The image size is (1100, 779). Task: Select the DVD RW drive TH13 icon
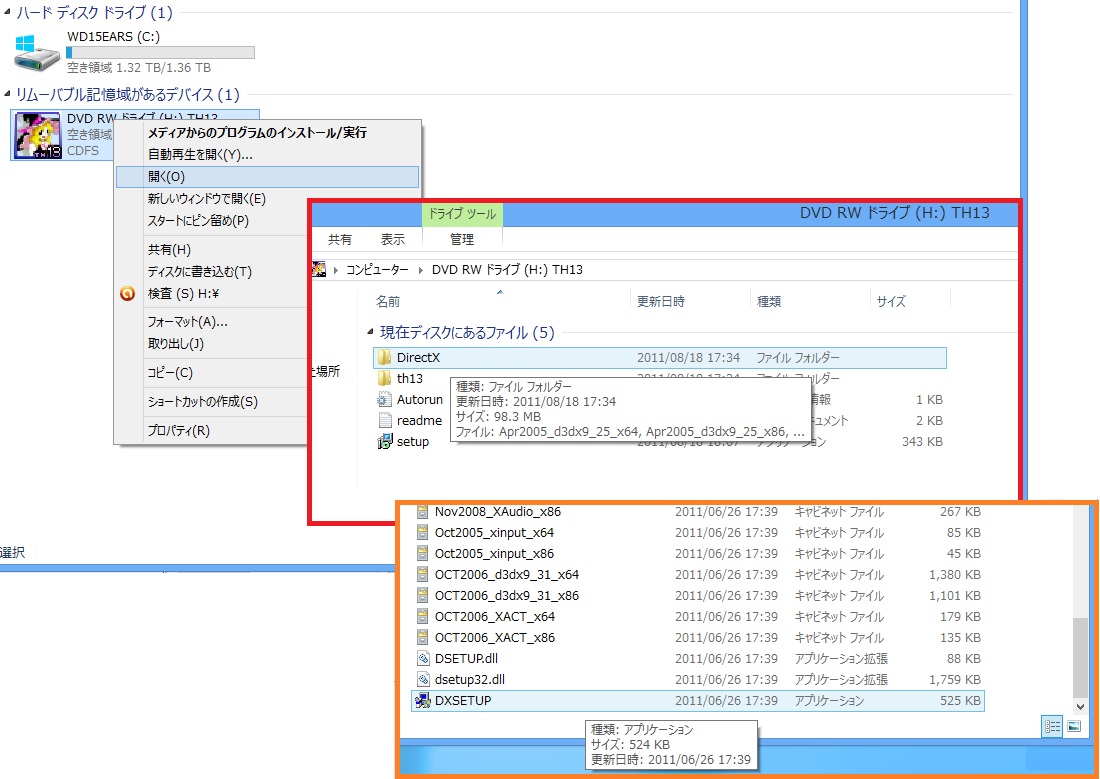pos(38,135)
